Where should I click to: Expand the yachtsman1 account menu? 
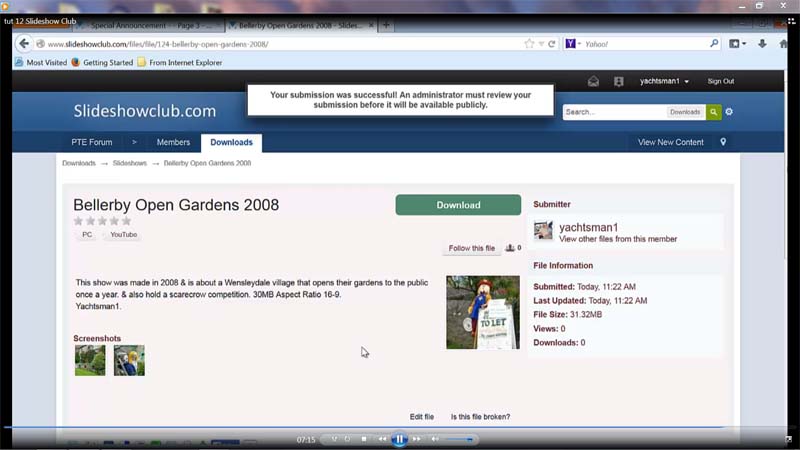coord(664,81)
